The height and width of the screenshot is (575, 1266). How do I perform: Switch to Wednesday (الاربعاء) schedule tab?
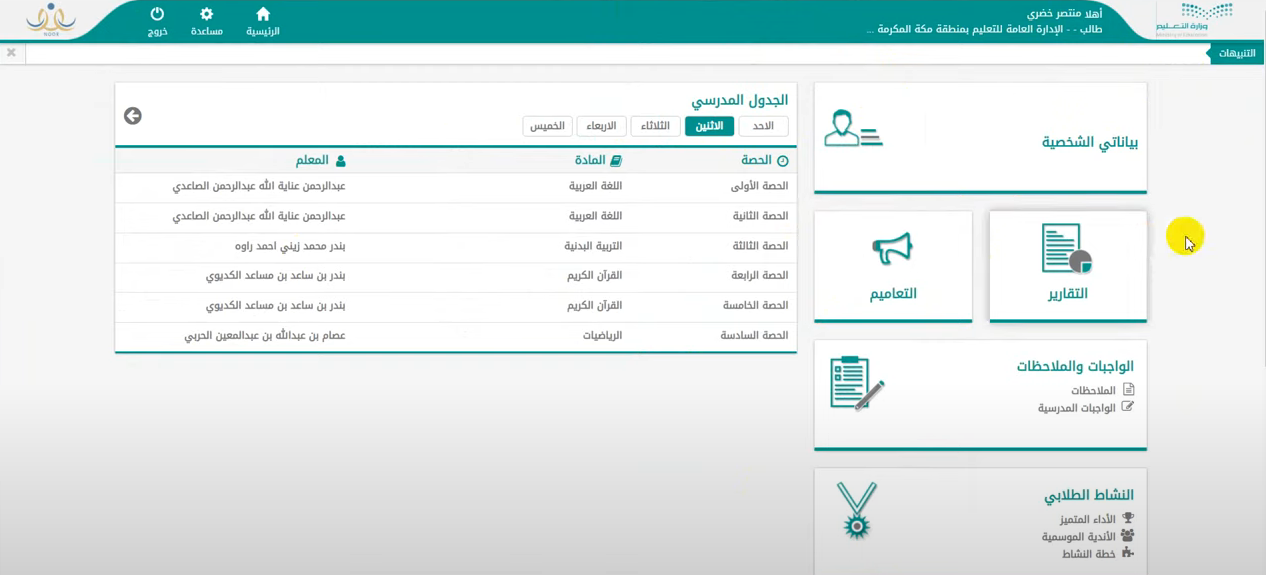(601, 126)
